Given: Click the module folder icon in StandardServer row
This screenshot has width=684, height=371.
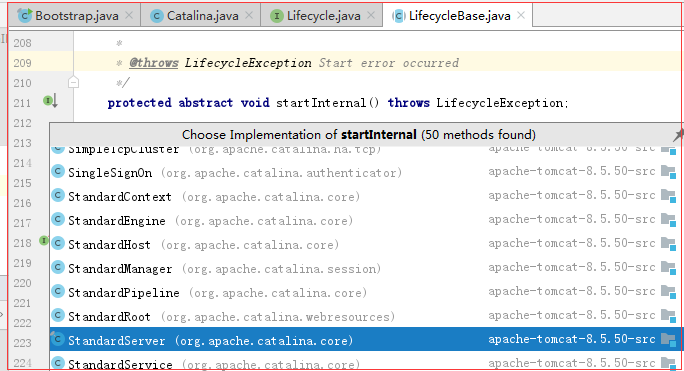Looking at the screenshot, I should (x=668, y=340).
